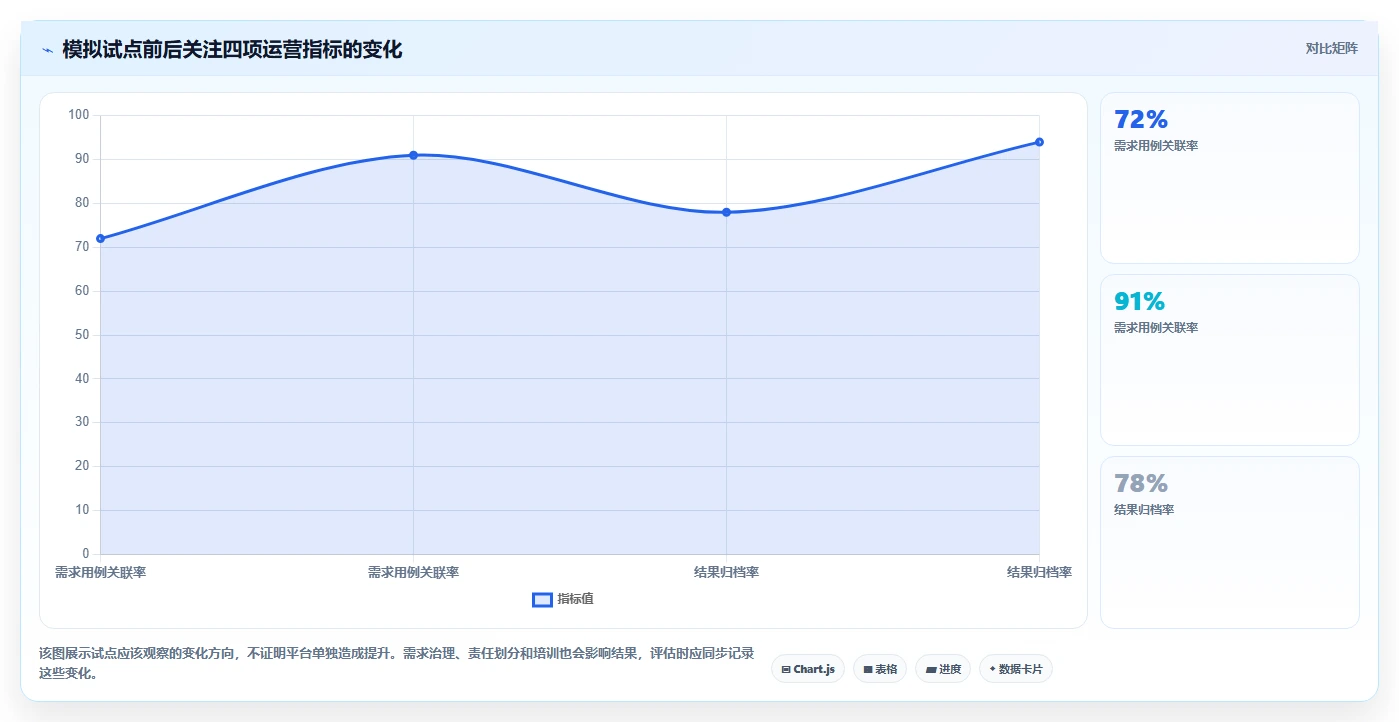The image size is (1399, 722).
Task: Click the title 模拟试点前后关注四项运营指标的变化
Action: pyautogui.click(x=232, y=49)
